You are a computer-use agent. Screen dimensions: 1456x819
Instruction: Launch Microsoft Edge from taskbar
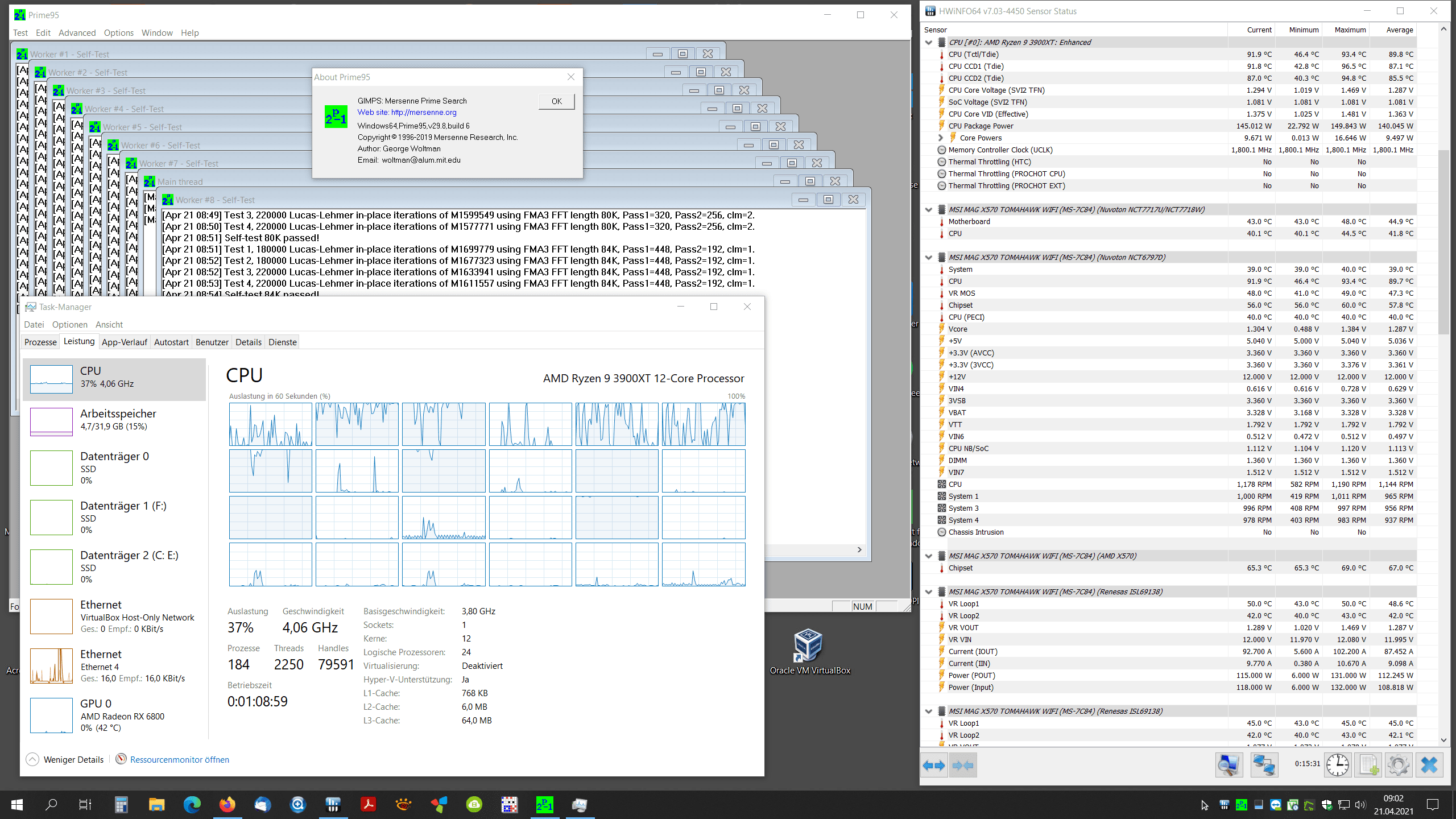(x=192, y=804)
